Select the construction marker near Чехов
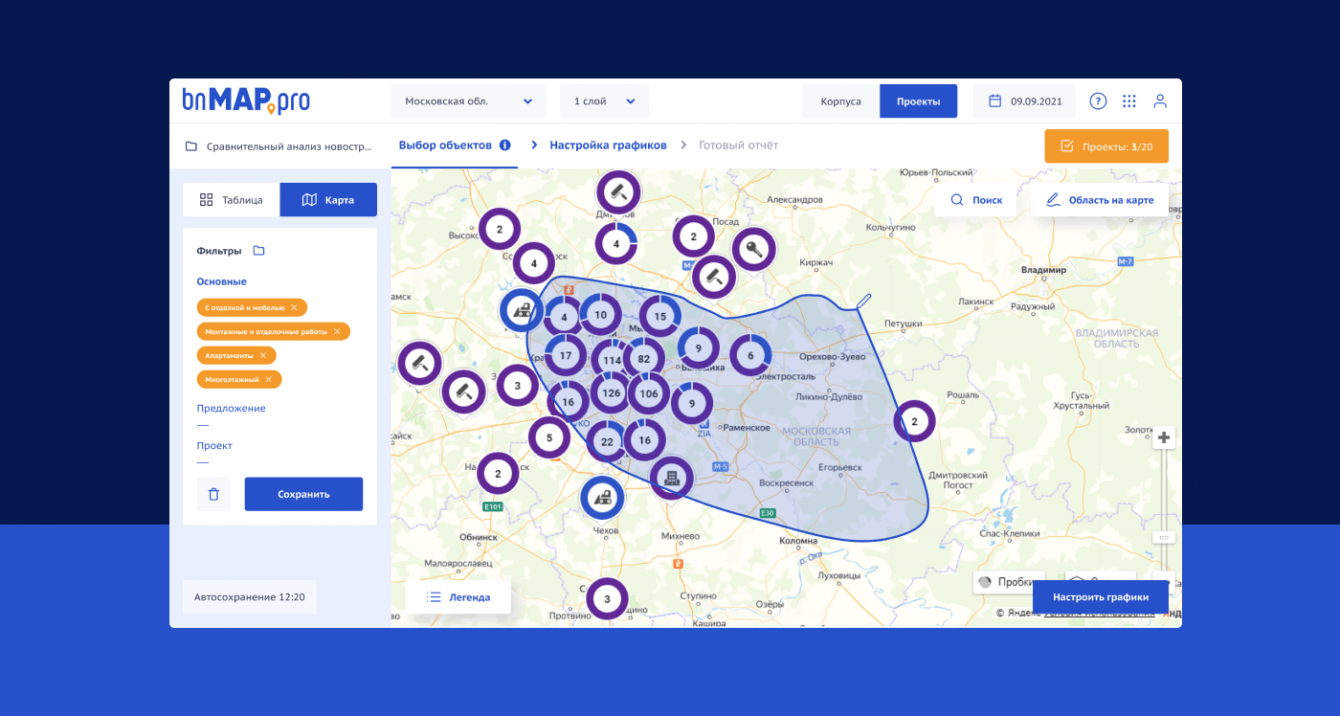 pos(602,497)
